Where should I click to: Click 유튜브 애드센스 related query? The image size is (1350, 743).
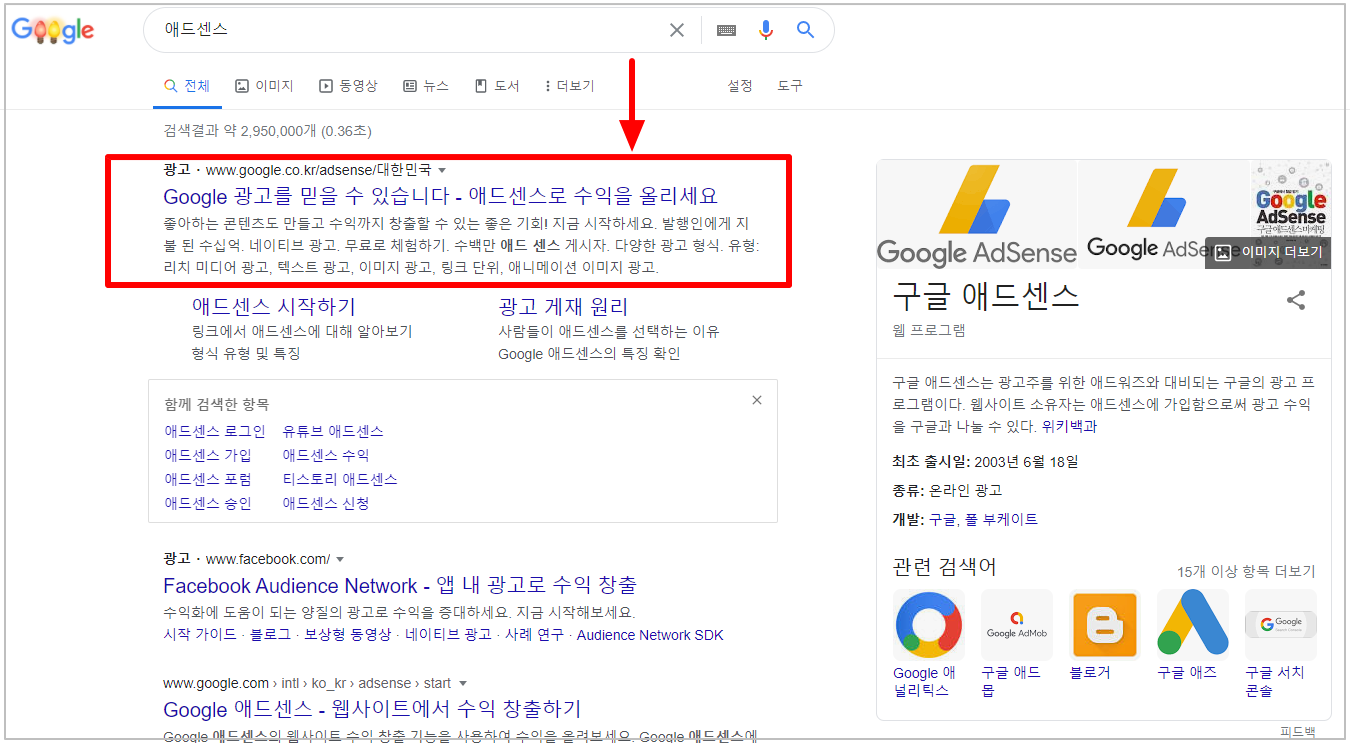pos(333,431)
